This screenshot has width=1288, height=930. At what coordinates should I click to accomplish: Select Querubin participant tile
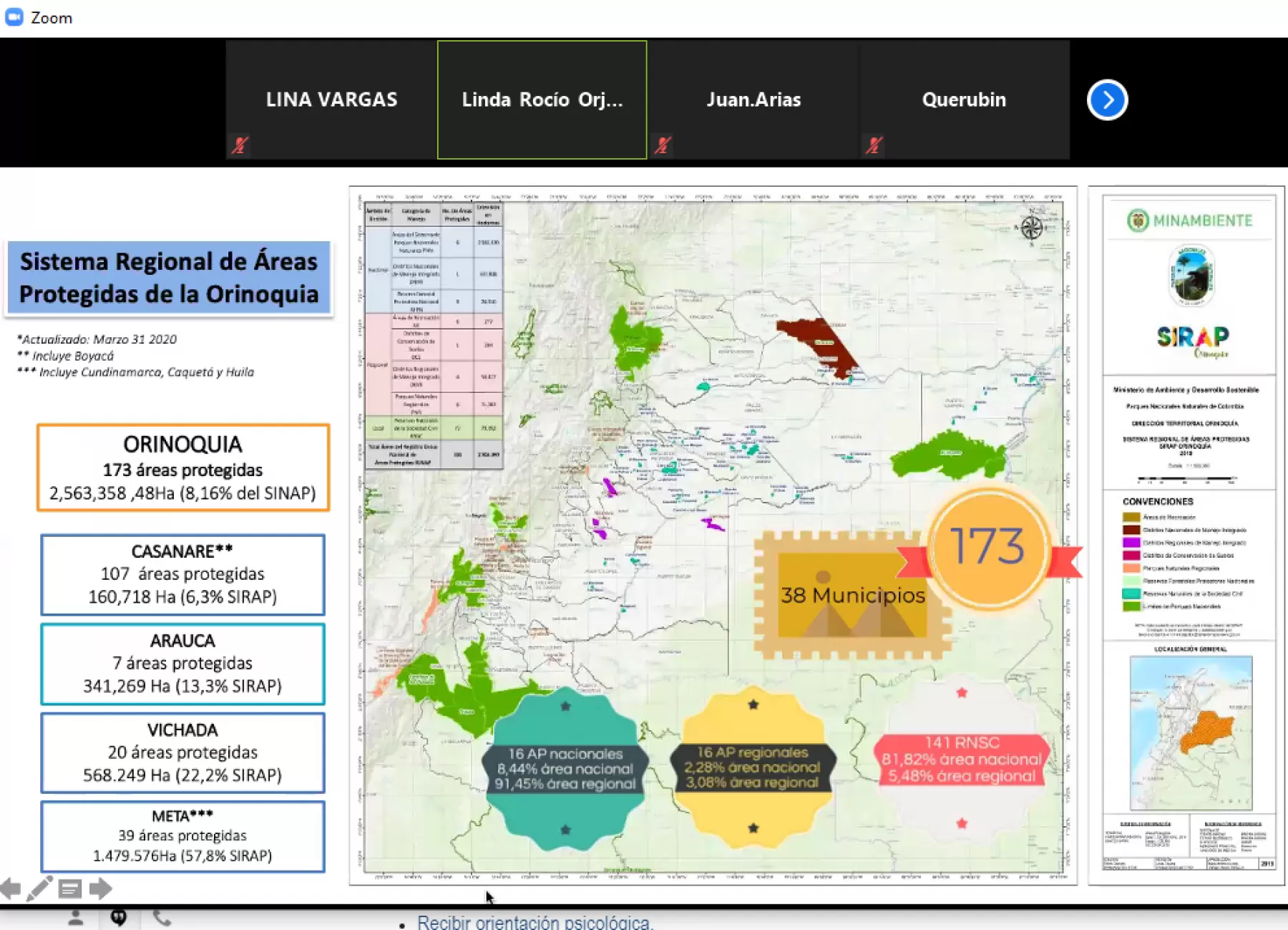point(964,100)
